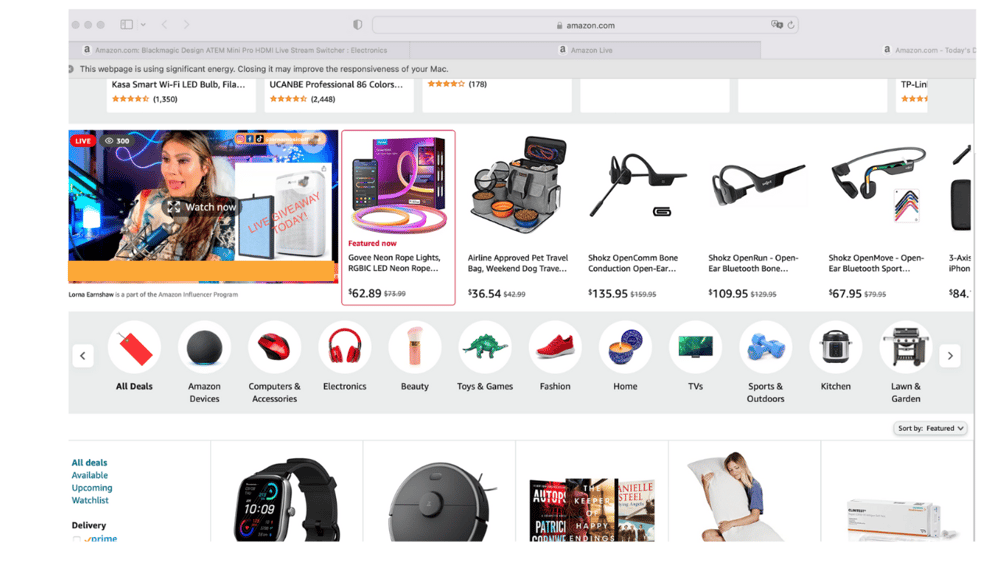
Task: Switch to Amazon Live tab
Action: tap(585, 50)
